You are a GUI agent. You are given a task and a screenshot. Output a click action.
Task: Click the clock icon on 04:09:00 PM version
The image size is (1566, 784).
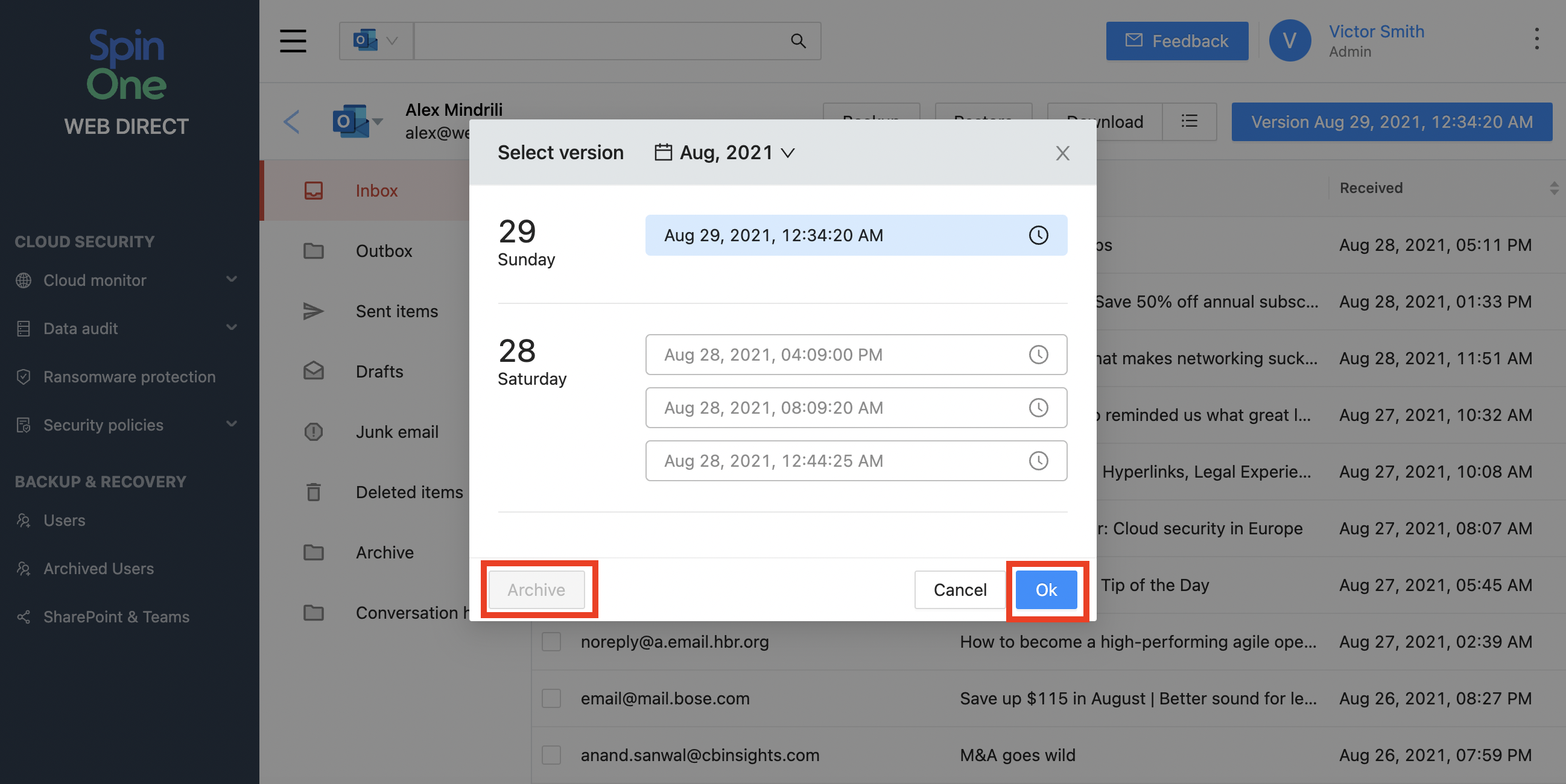pos(1038,355)
